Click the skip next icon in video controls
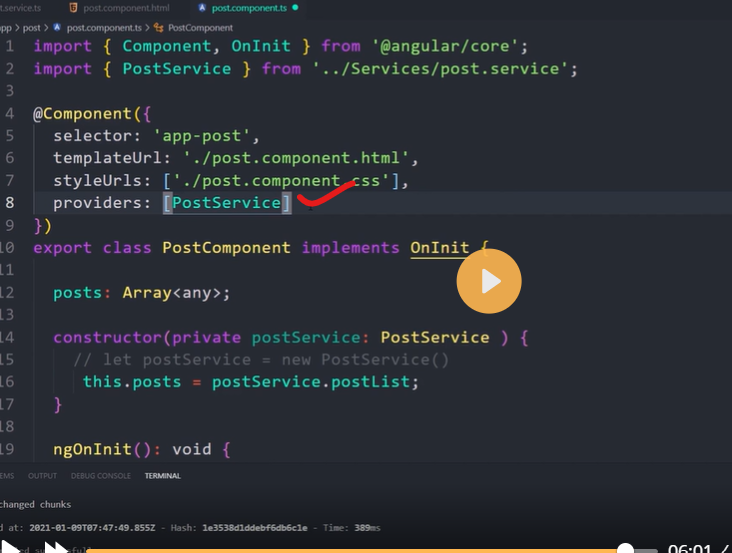Image resolution: width=732 pixels, height=553 pixels. 55,547
